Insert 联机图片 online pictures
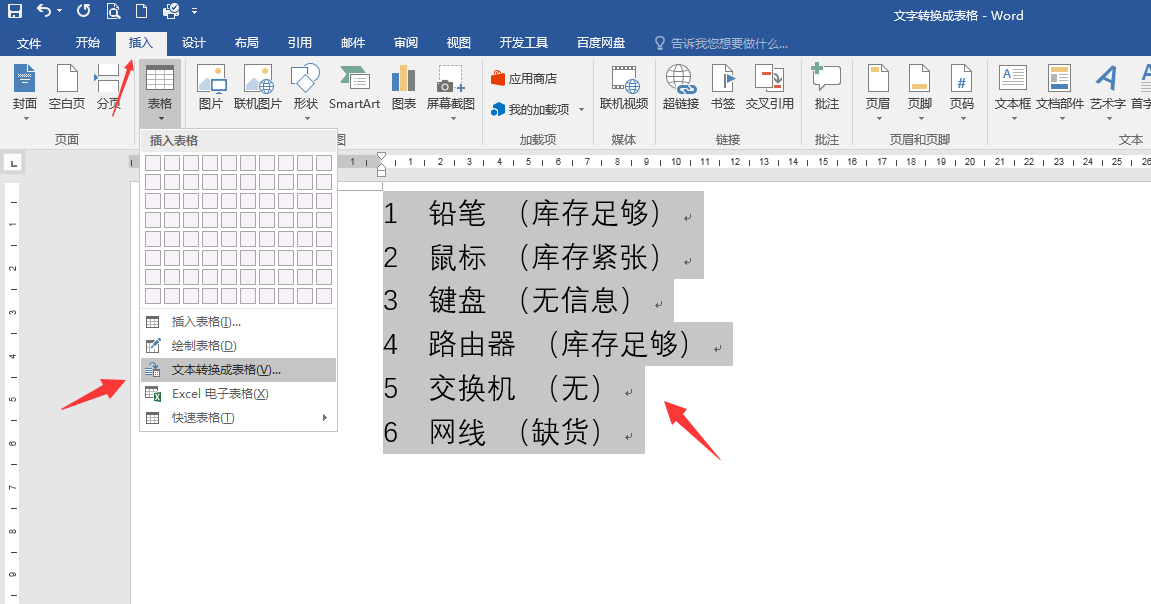 coord(258,87)
